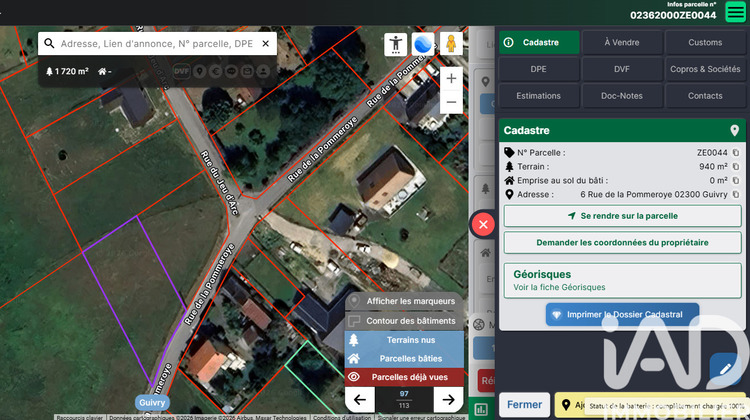Viewport: 750px width, 420px height.
Task: Switch to the À Vendre tab
Action: [622, 42]
